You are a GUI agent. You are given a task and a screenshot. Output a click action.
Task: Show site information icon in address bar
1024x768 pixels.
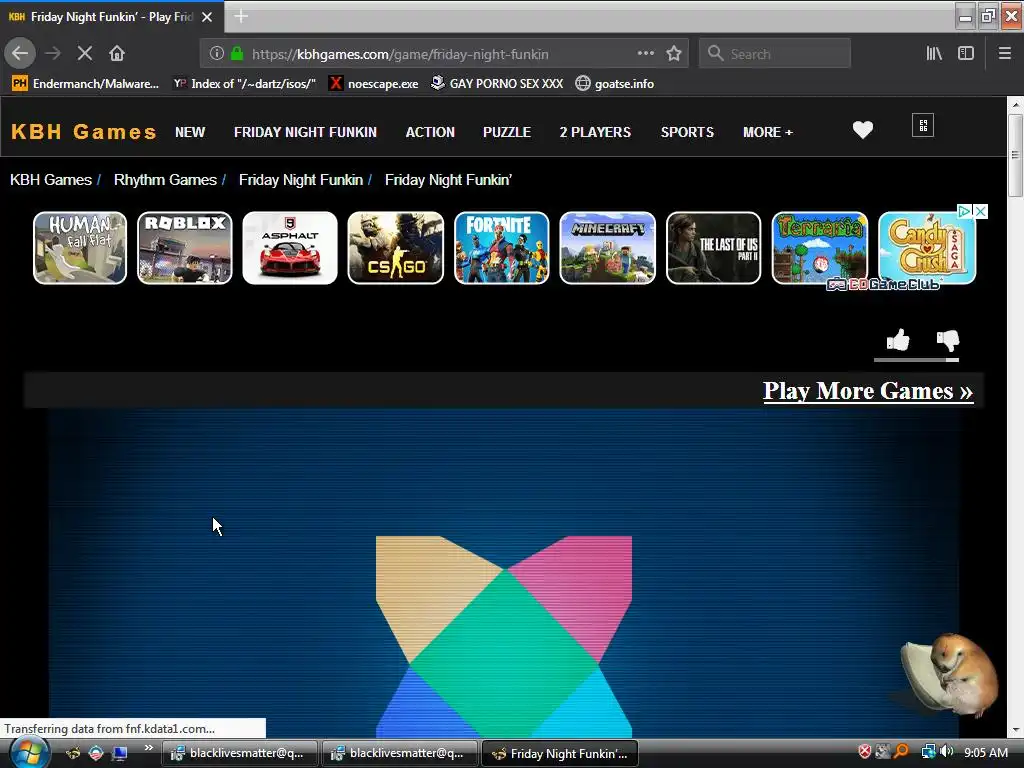217,54
